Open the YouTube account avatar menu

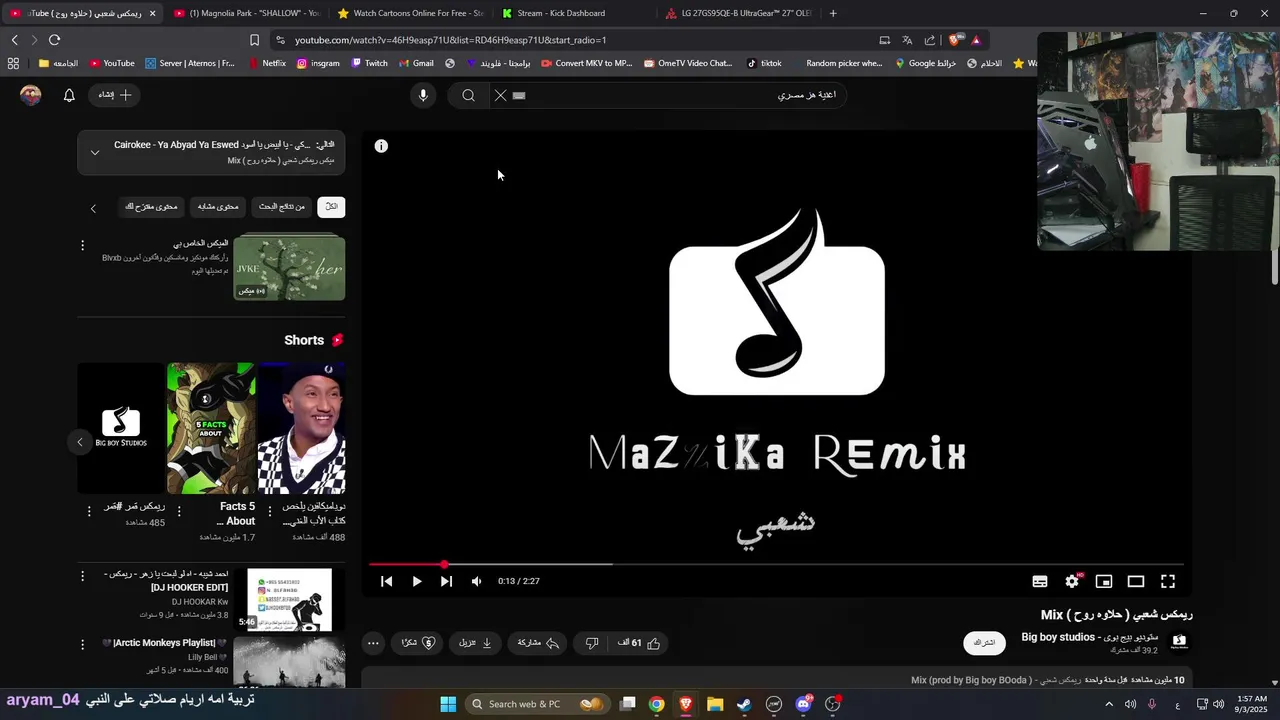coord(31,95)
